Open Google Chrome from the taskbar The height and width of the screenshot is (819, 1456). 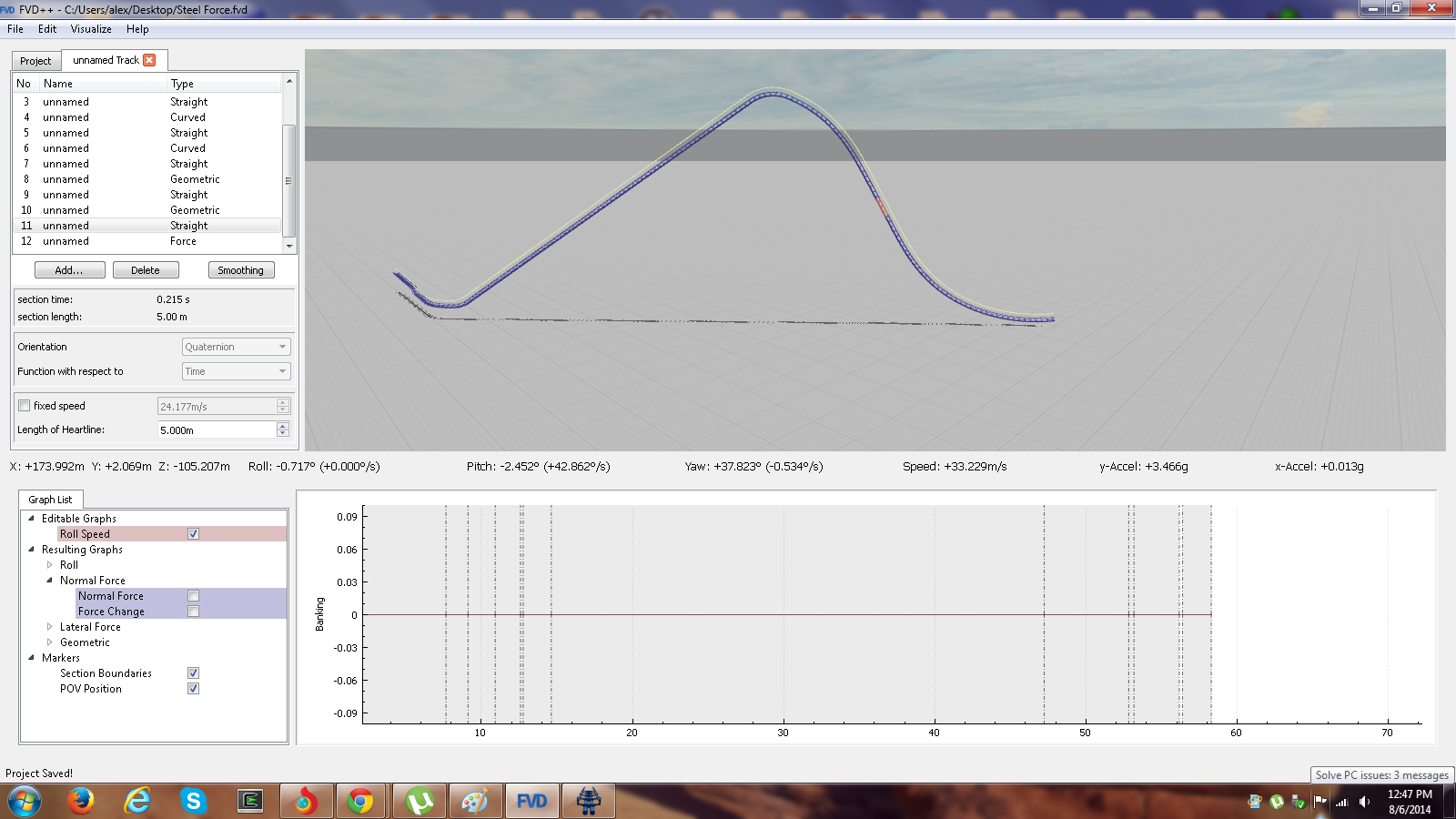(361, 801)
